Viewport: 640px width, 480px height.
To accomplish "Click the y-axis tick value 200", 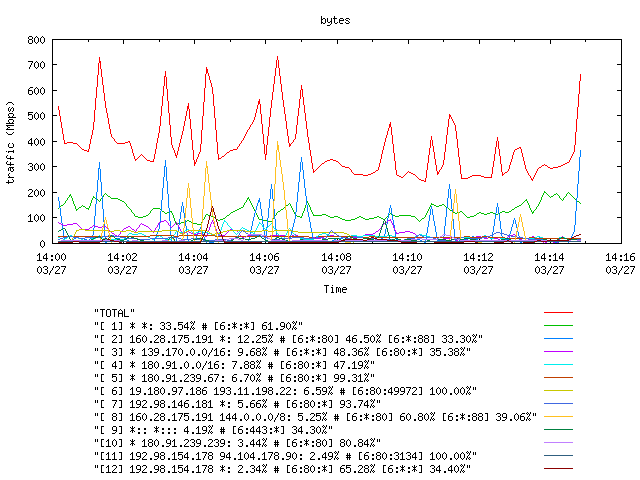I will pyautogui.click(x=36, y=193).
